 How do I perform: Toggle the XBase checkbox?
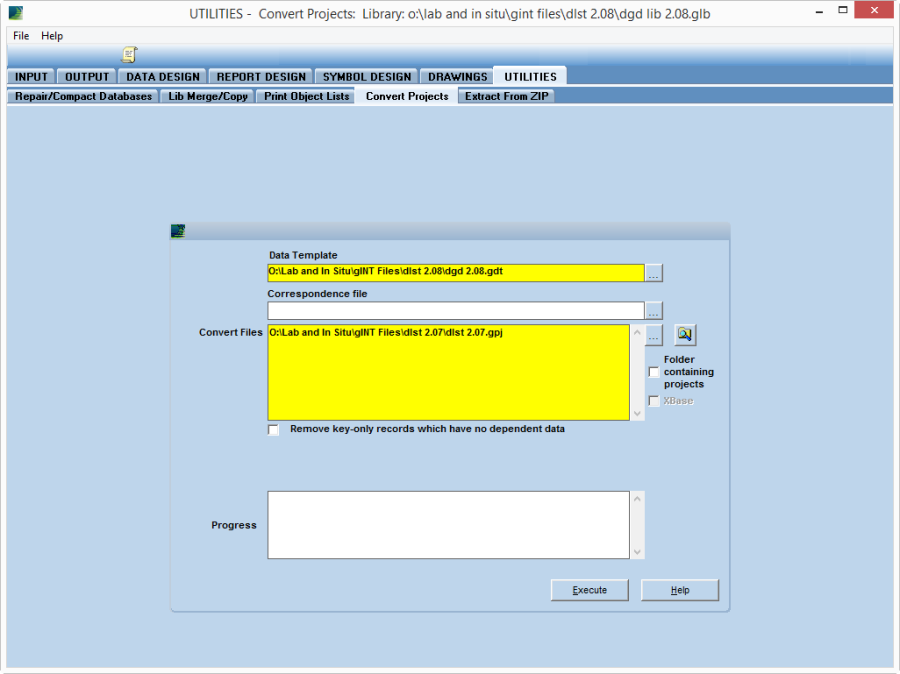pos(654,401)
